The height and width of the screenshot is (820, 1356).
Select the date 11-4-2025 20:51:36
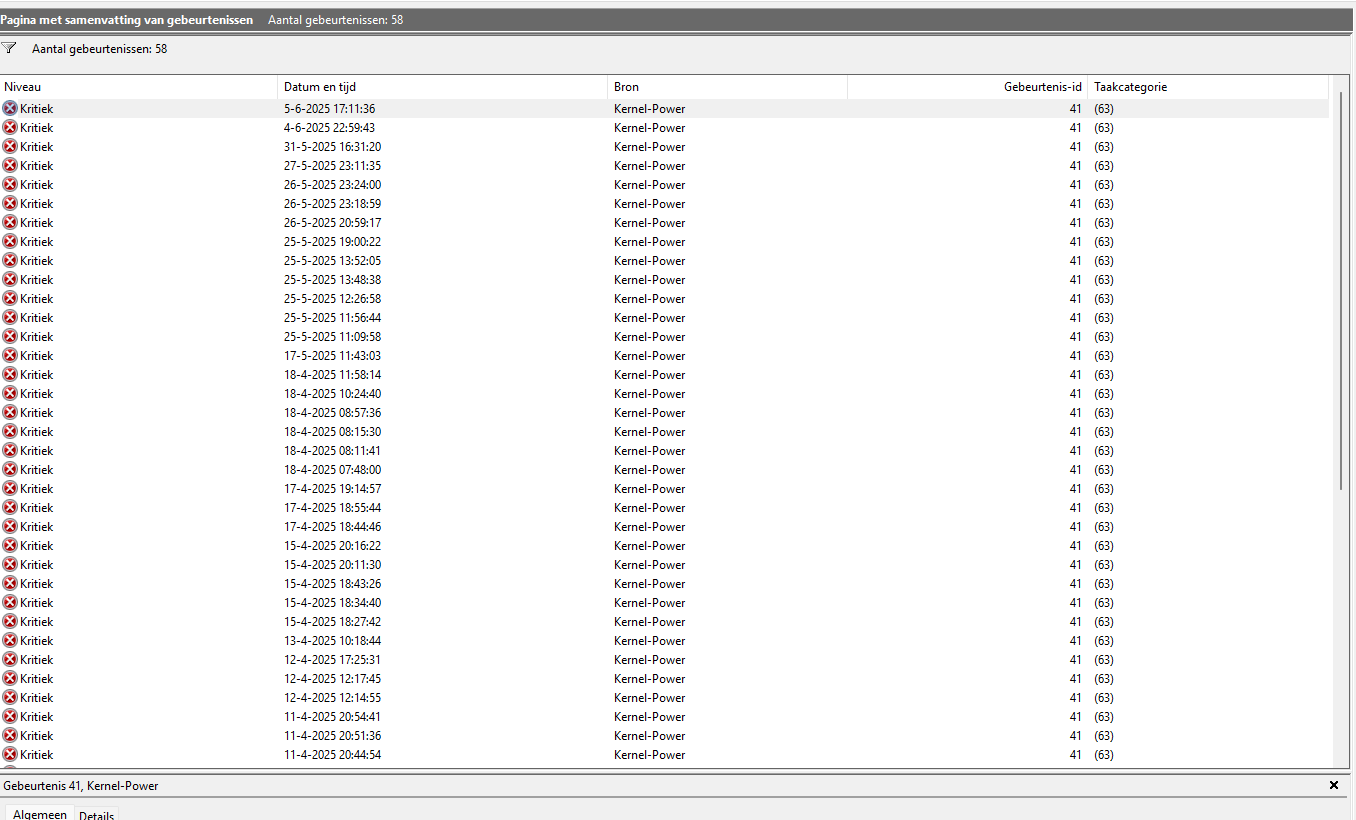tap(332, 736)
